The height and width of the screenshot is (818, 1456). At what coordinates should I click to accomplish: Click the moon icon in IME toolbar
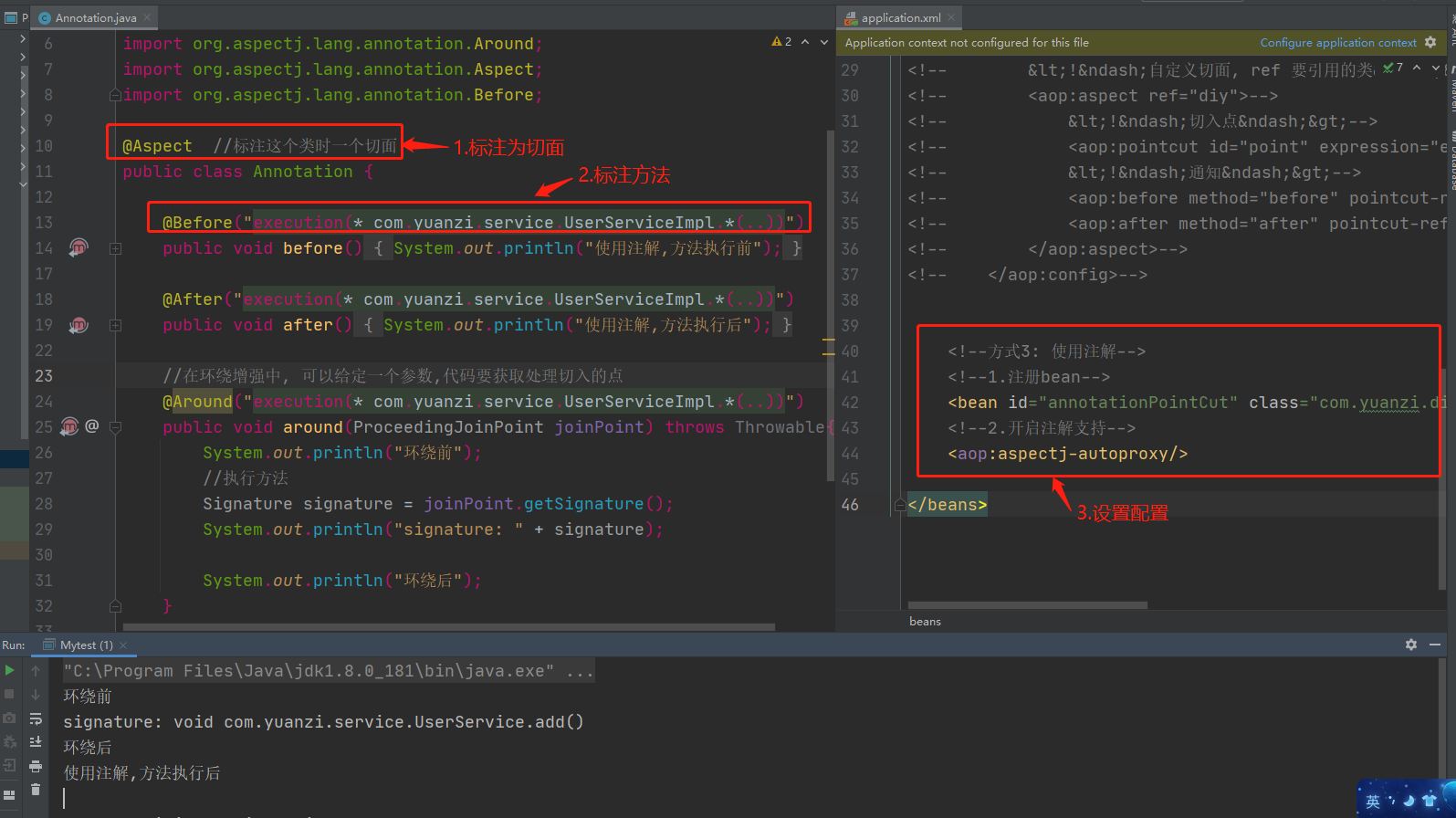(x=1409, y=801)
